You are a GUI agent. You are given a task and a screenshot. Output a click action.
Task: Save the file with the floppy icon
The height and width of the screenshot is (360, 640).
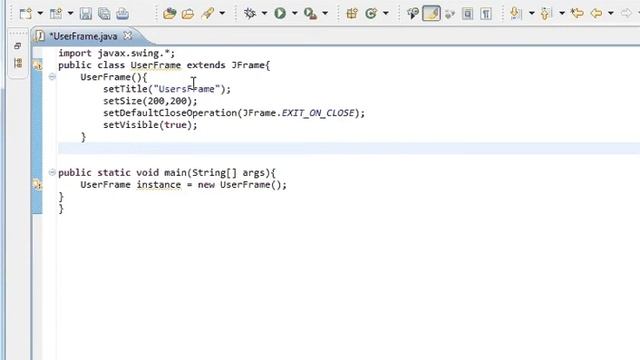(x=86, y=13)
